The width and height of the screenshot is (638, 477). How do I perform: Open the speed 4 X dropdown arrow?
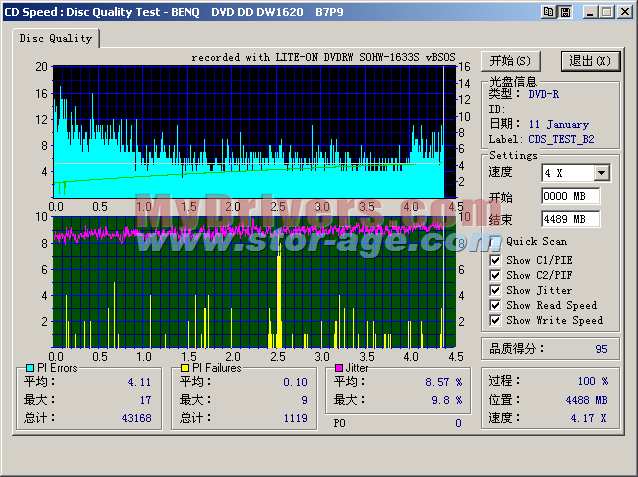tap(601, 174)
